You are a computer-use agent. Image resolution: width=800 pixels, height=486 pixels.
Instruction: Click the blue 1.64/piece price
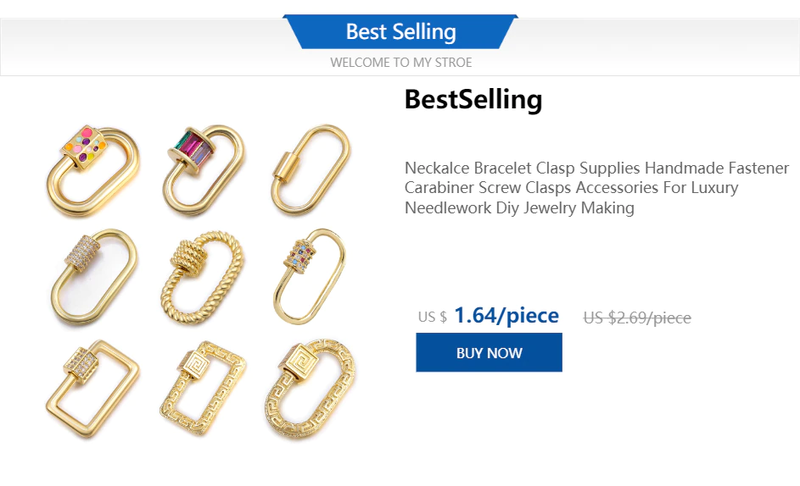click(506, 316)
